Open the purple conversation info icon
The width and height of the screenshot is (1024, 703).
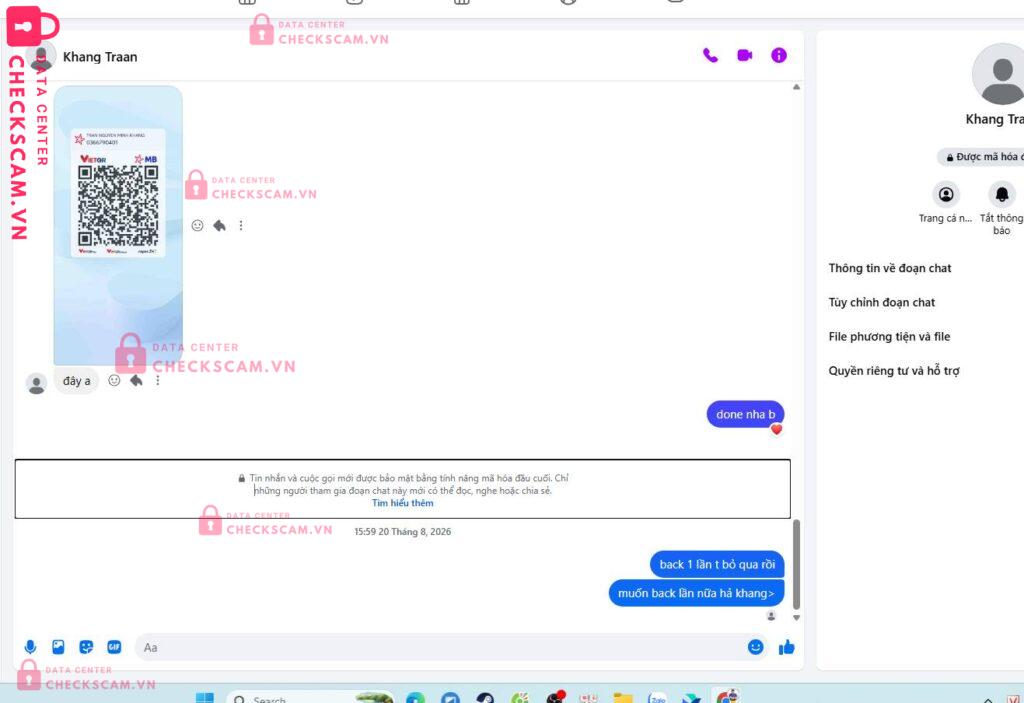tap(778, 56)
